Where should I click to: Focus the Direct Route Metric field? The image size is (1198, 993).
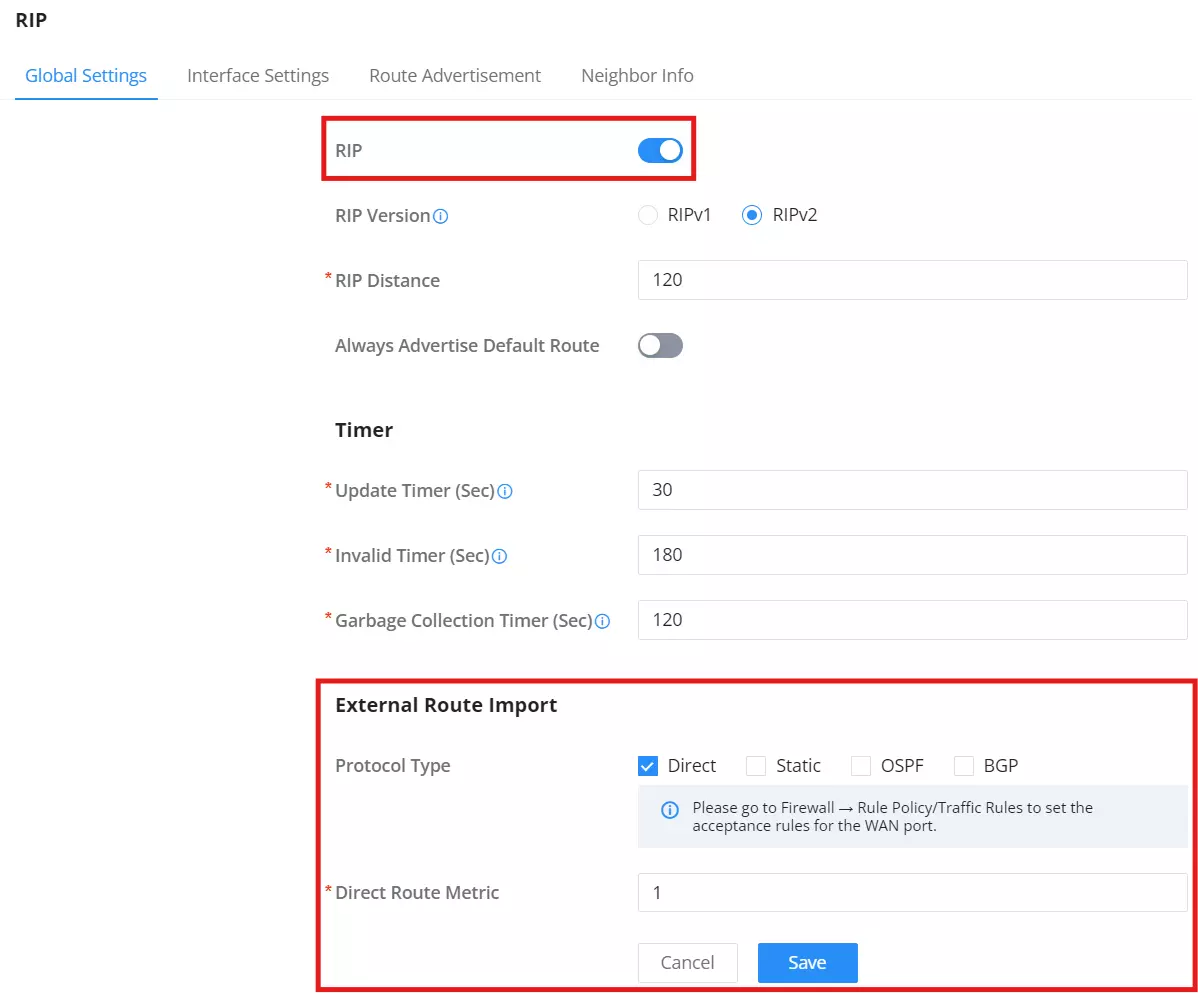pos(912,892)
